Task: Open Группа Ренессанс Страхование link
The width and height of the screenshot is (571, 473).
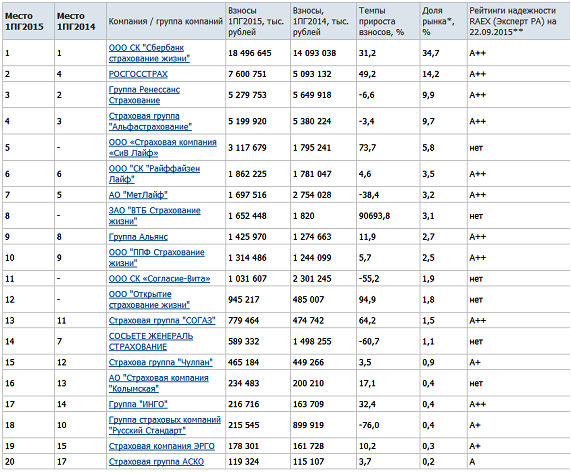Action: (144, 95)
